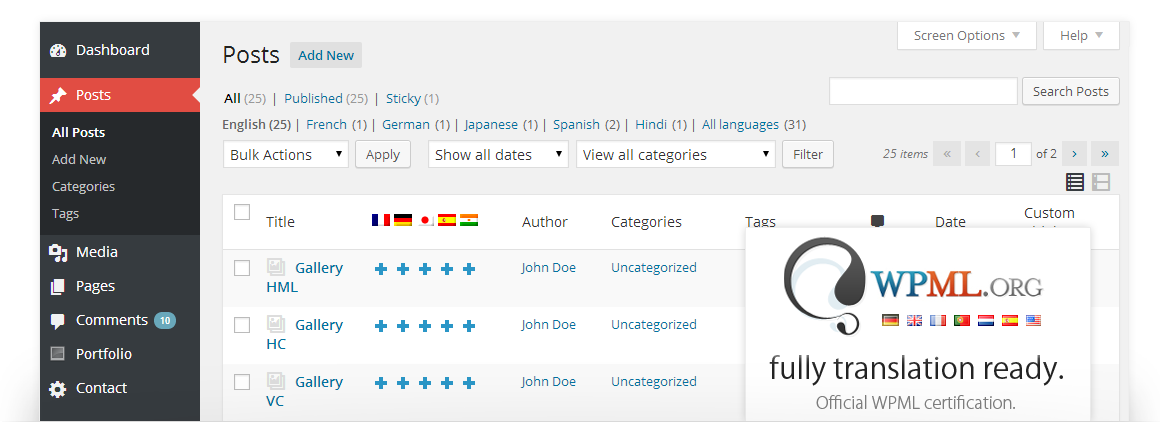Click the Add New button beside Posts
Image resolution: width=1160 pixels, height=439 pixels.
point(326,55)
